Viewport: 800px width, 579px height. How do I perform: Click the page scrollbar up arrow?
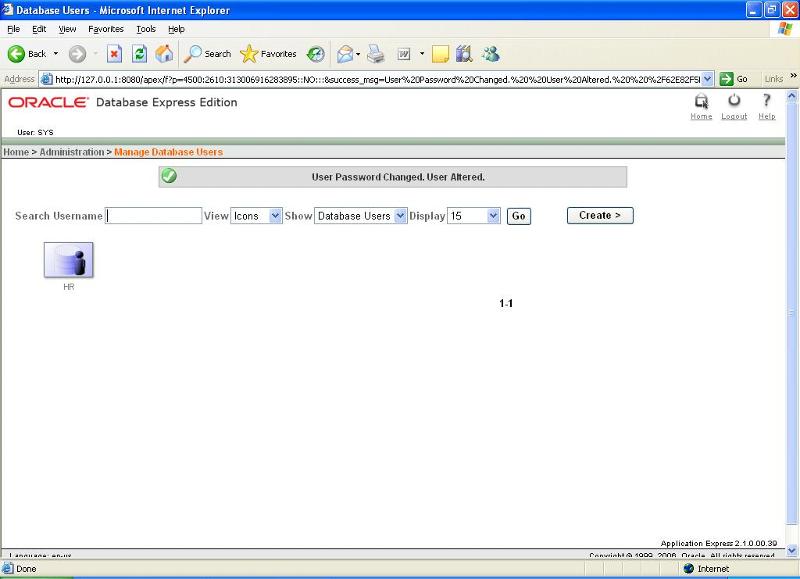(792, 96)
